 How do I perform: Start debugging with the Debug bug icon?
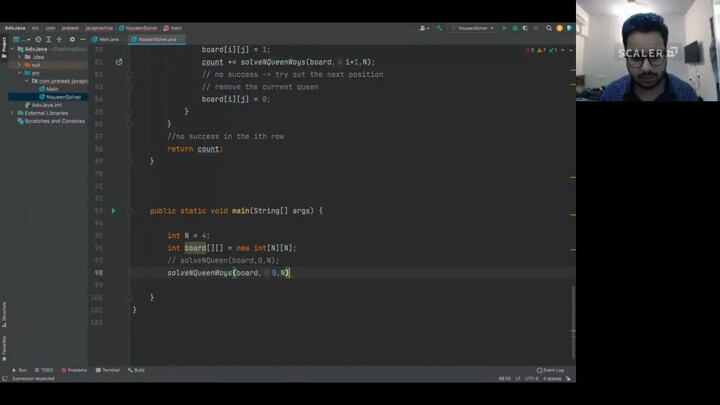(514, 28)
